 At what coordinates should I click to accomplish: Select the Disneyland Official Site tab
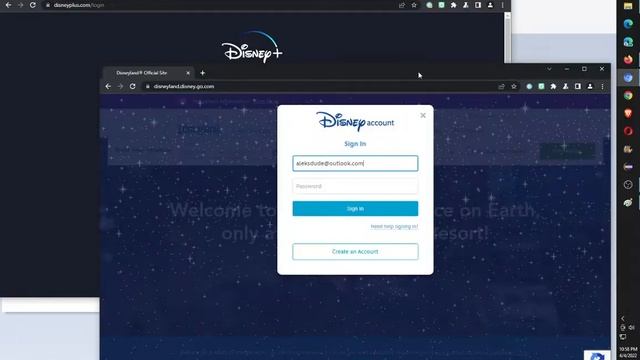pyautogui.click(x=147, y=73)
